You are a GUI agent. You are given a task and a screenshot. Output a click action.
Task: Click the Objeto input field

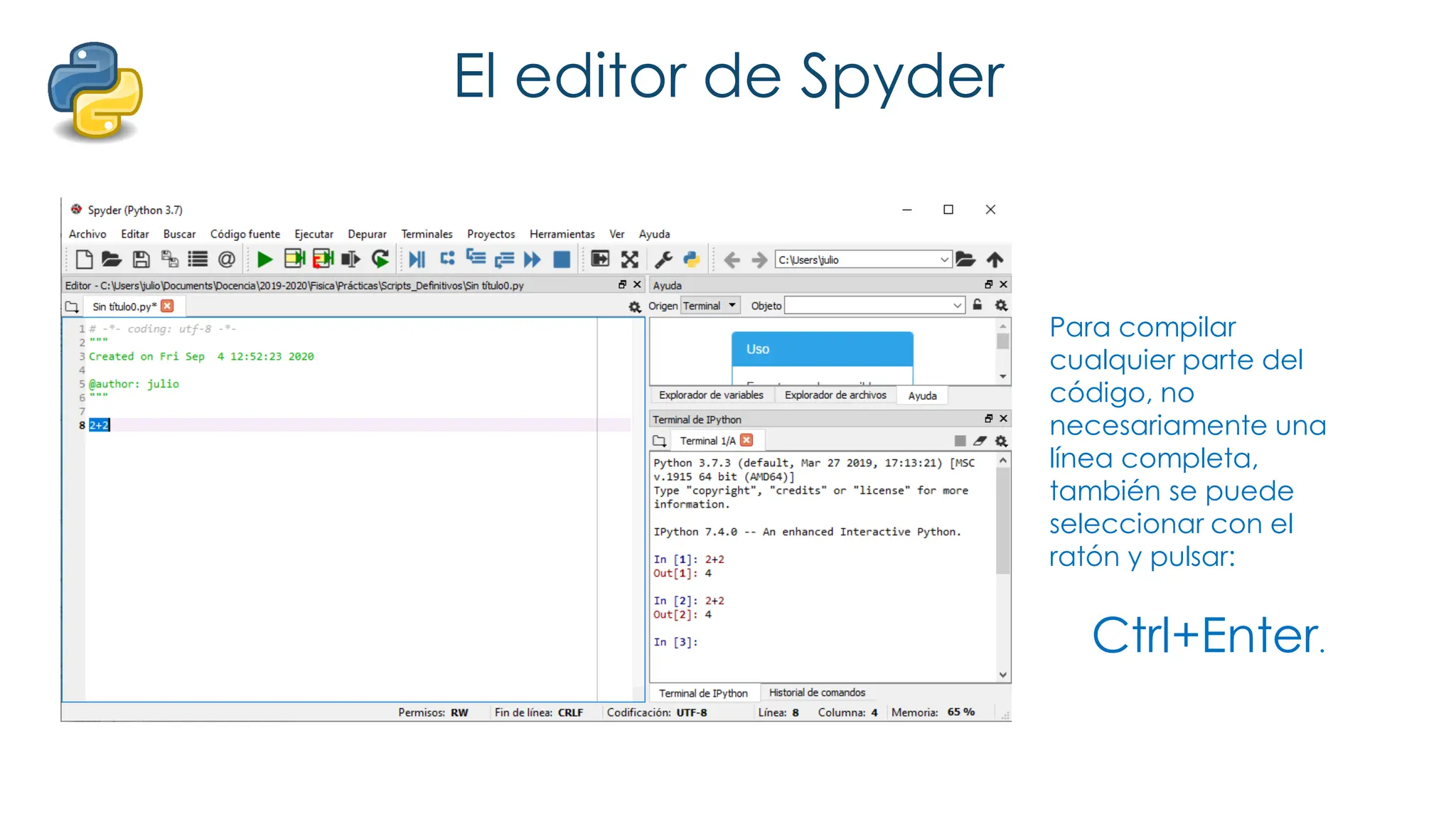click(868, 306)
